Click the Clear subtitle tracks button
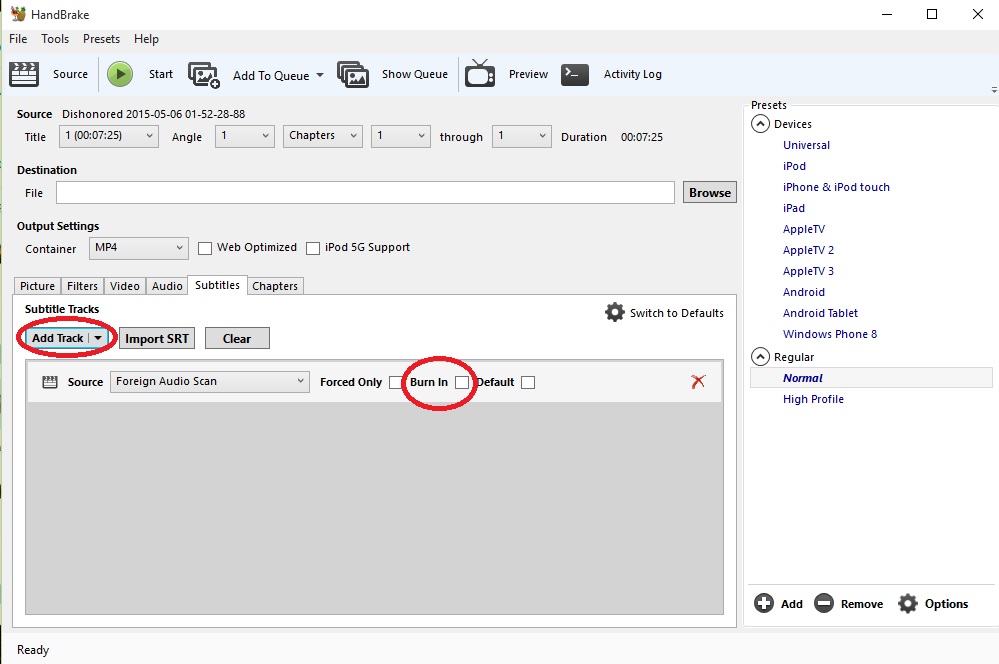Viewport: 999px width, 664px height. click(x=237, y=338)
